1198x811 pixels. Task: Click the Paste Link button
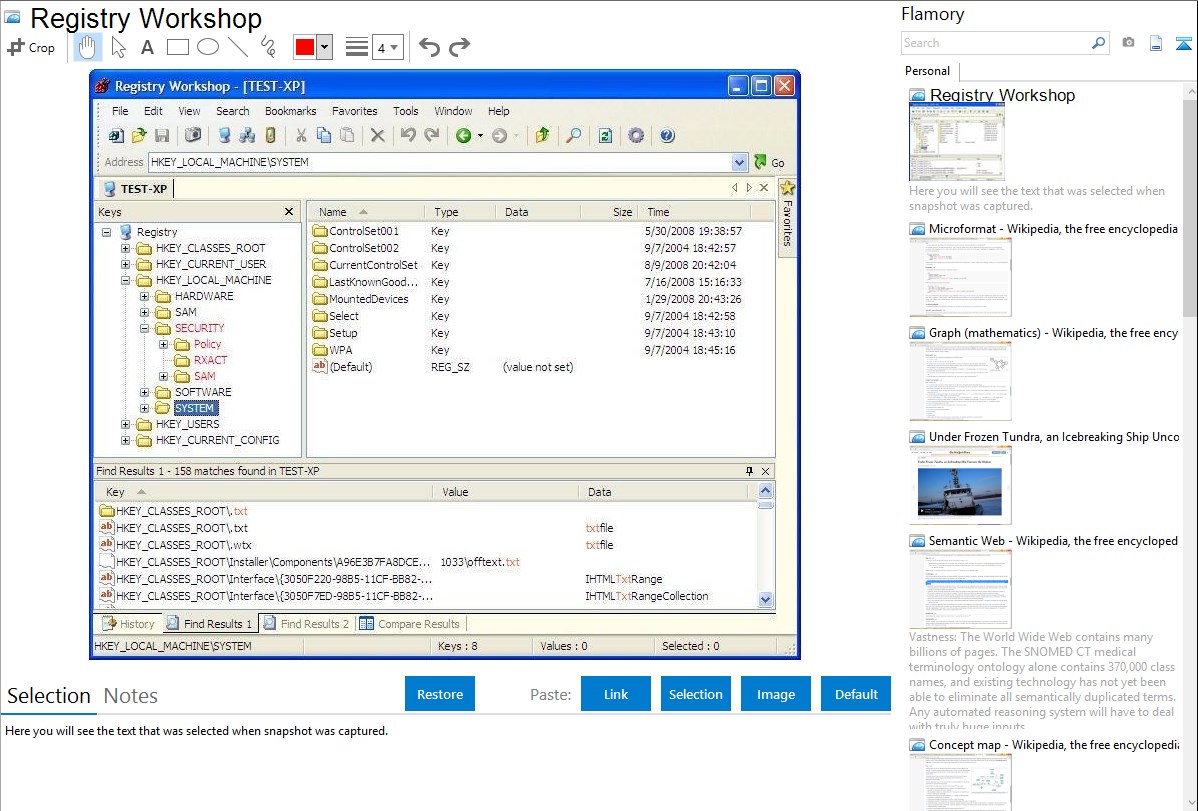(x=616, y=694)
